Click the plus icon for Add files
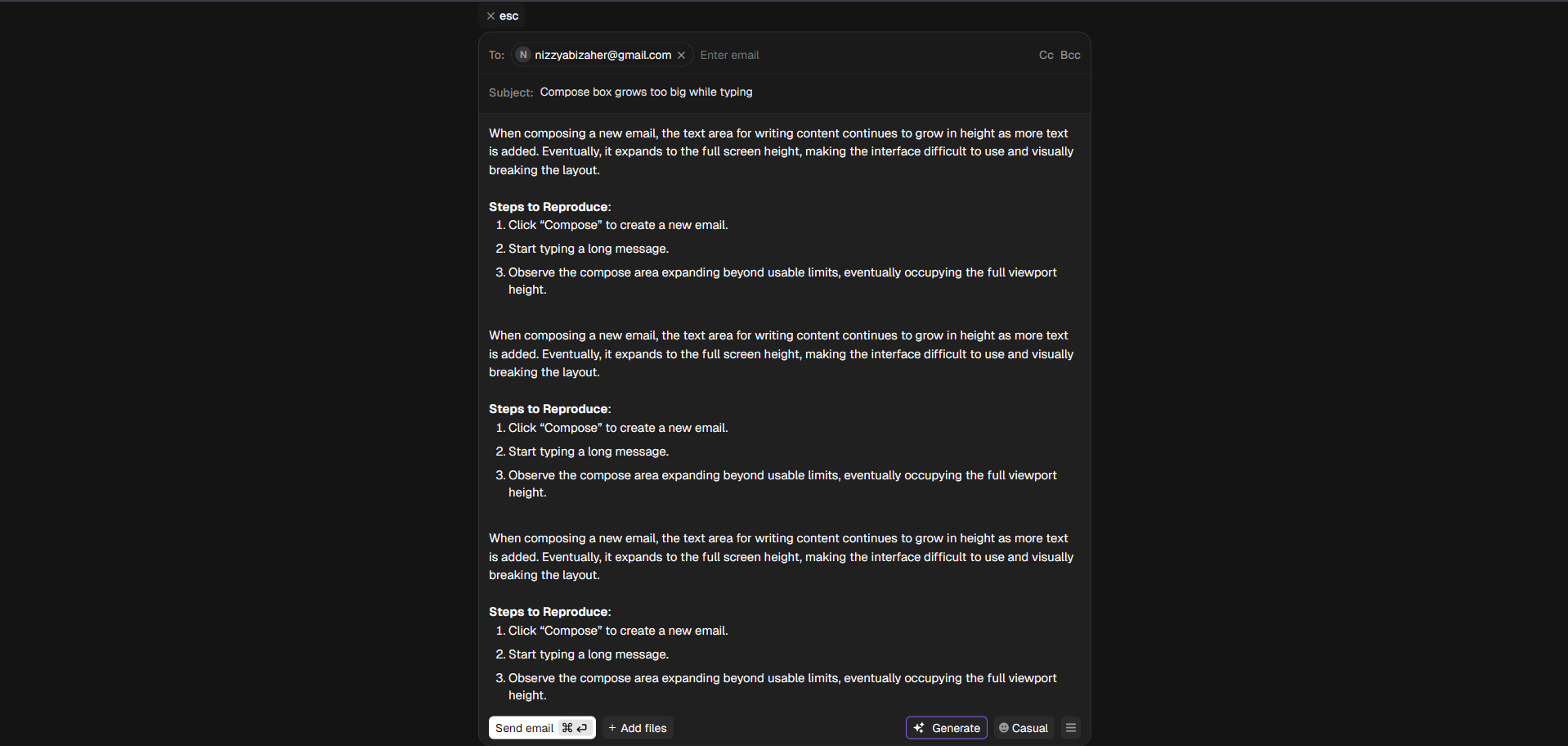 pos(612,728)
